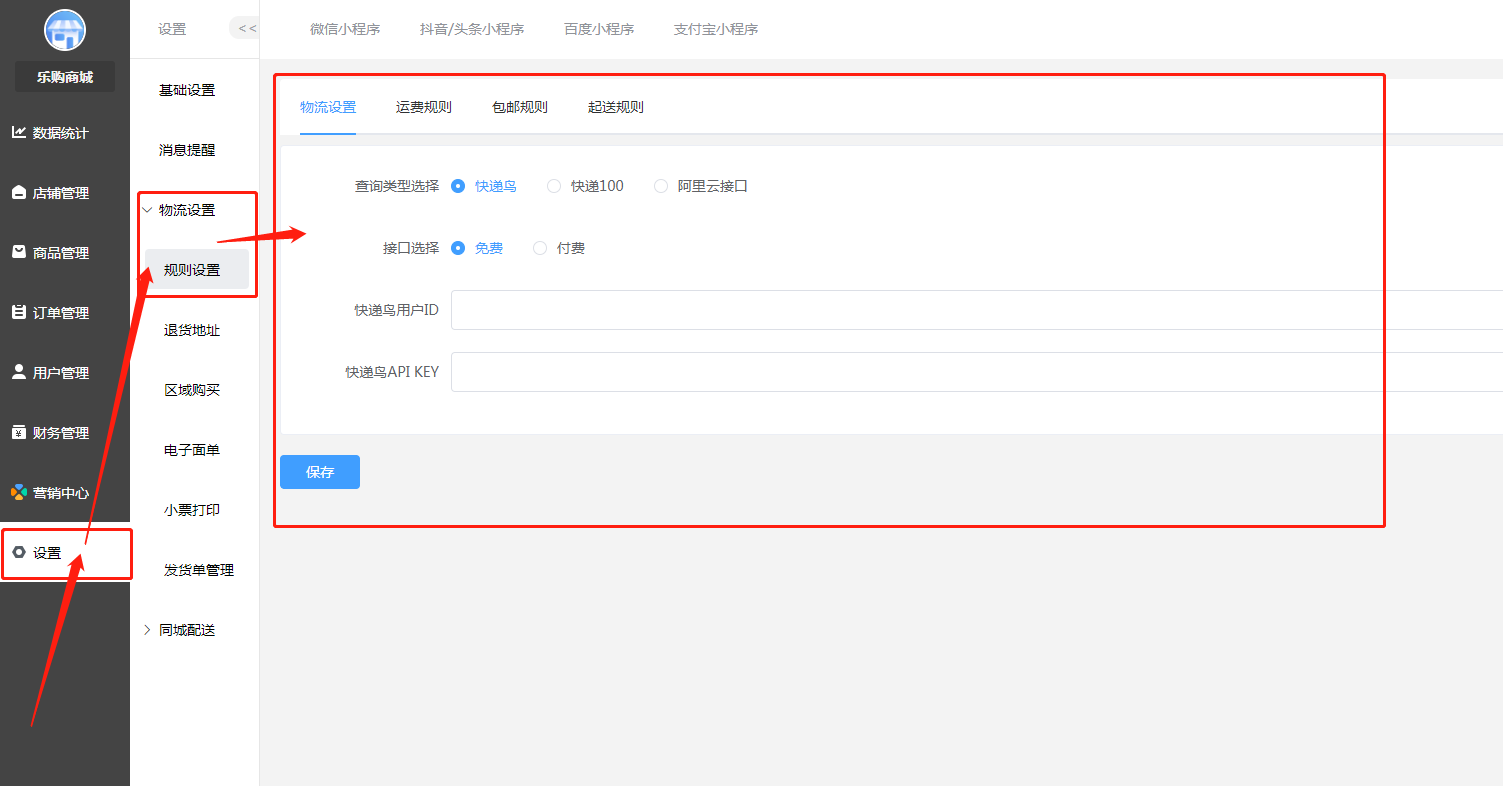The width and height of the screenshot is (1503, 786).
Task: Click the 设置 gear icon
Action: (19, 552)
